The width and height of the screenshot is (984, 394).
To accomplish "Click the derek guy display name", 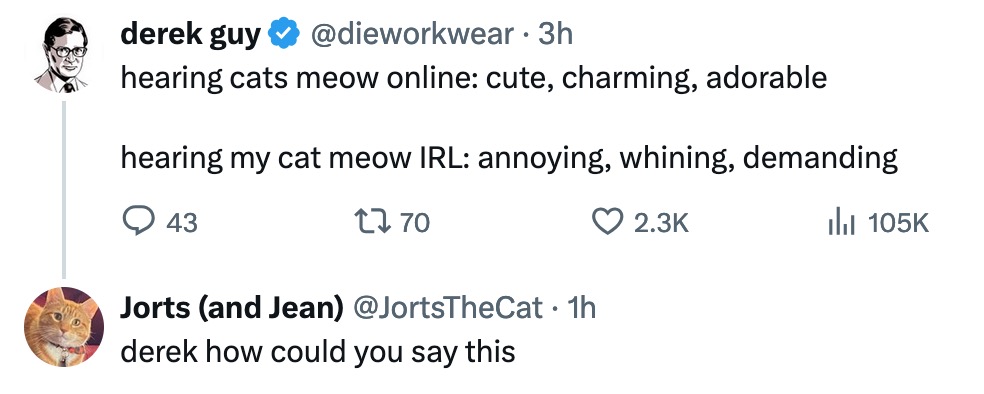I will pos(190,36).
